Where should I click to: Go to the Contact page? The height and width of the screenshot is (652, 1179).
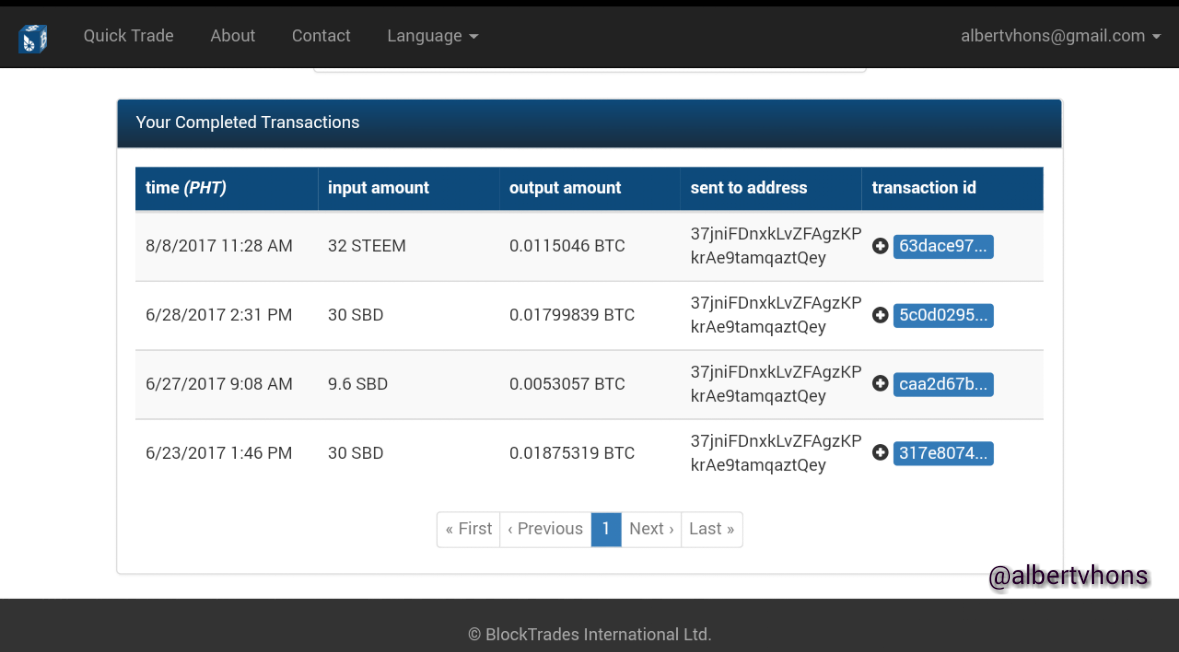(x=321, y=35)
